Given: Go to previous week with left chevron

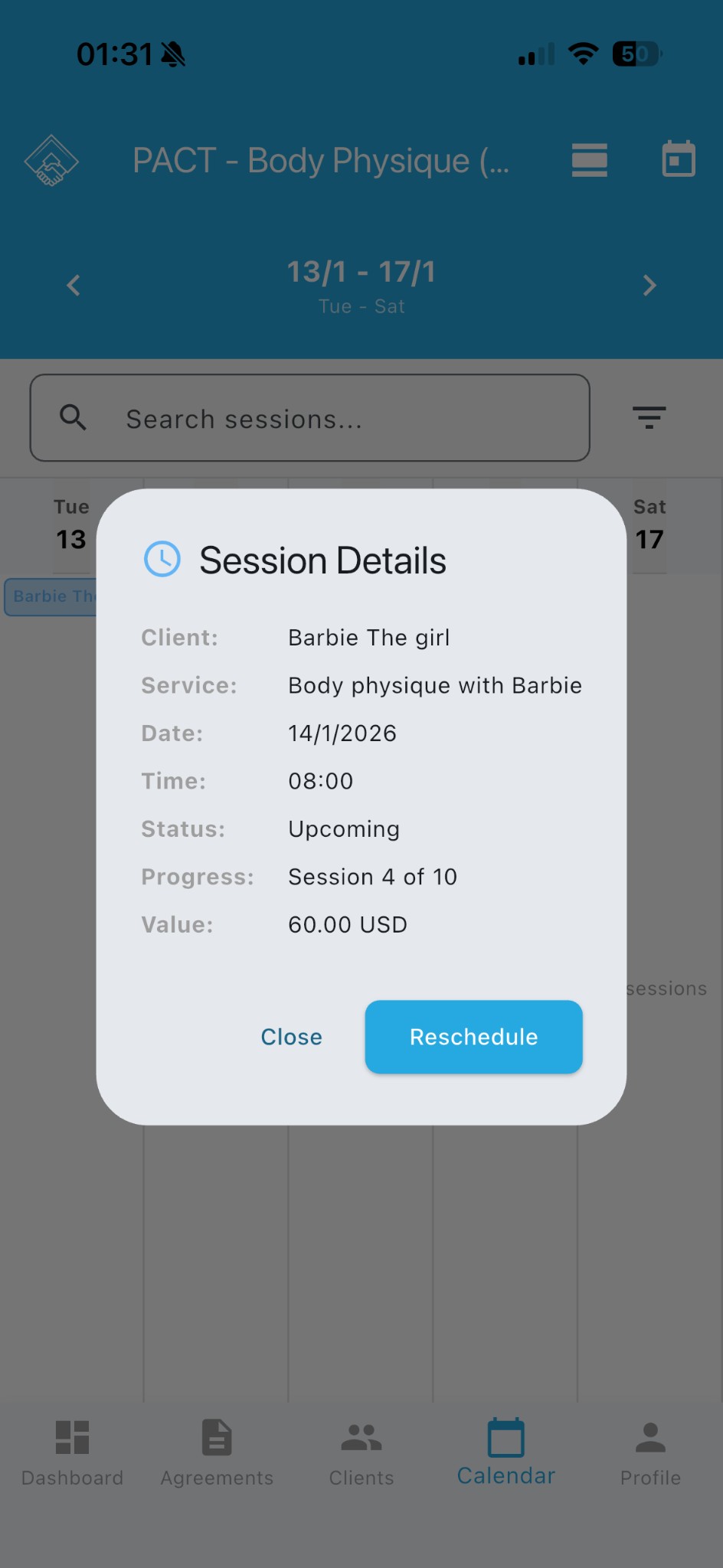Looking at the screenshot, I should coord(73,285).
